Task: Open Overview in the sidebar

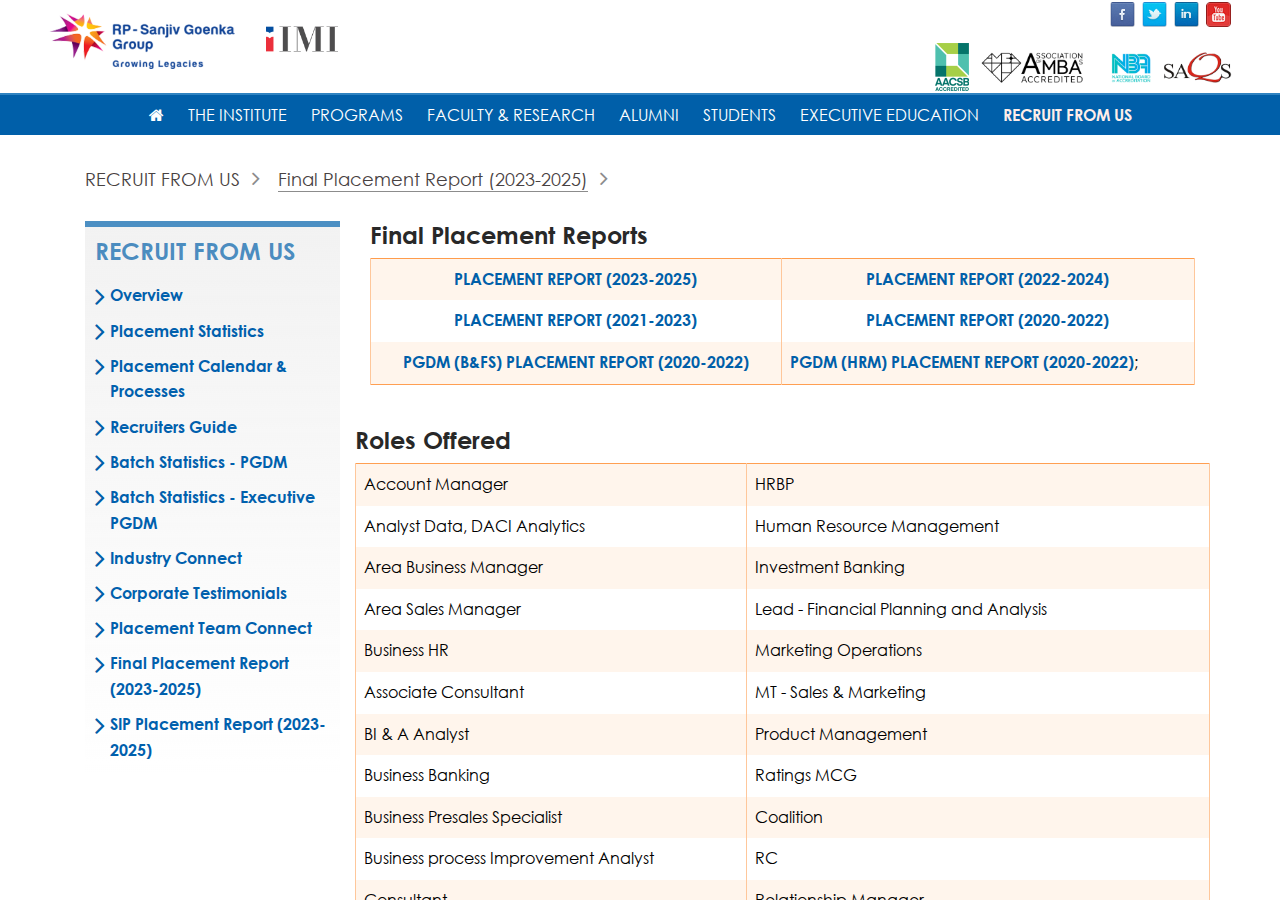Action: [x=146, y=295]
